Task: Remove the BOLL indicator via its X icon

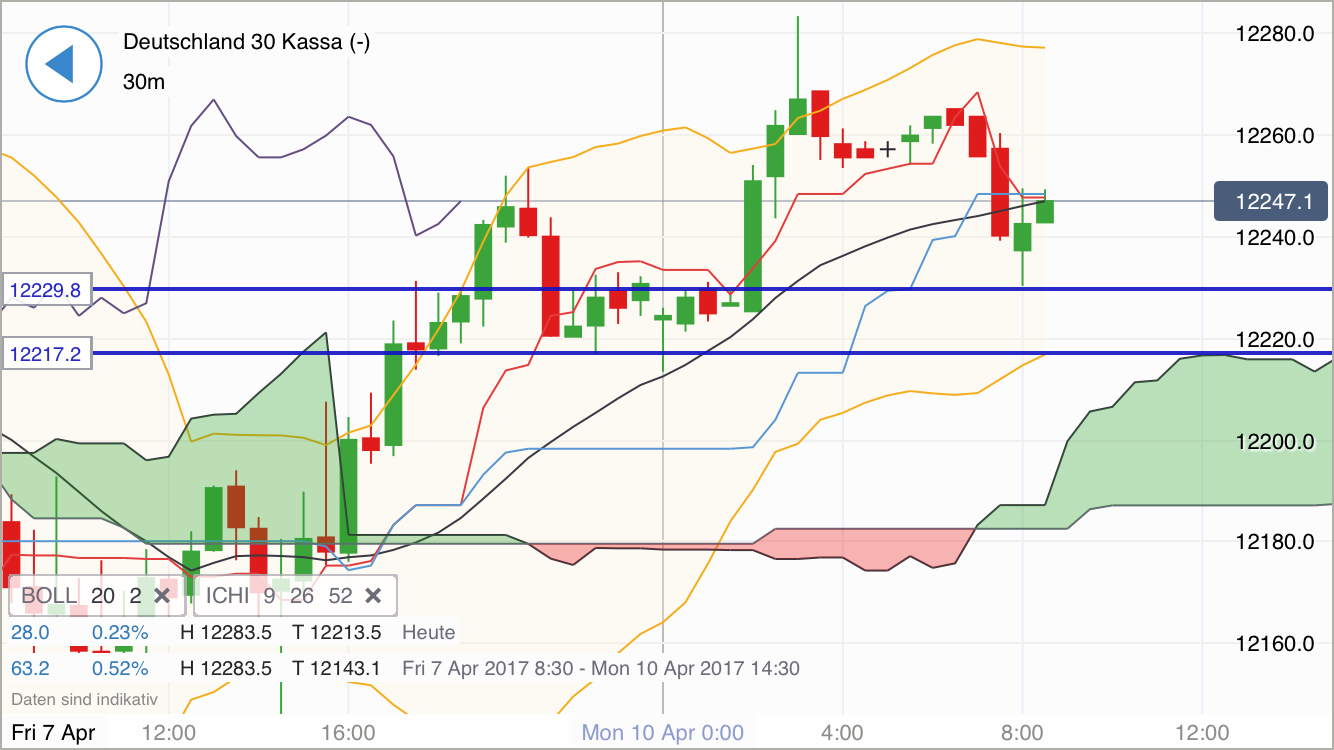Action: [x=163, y=596]
